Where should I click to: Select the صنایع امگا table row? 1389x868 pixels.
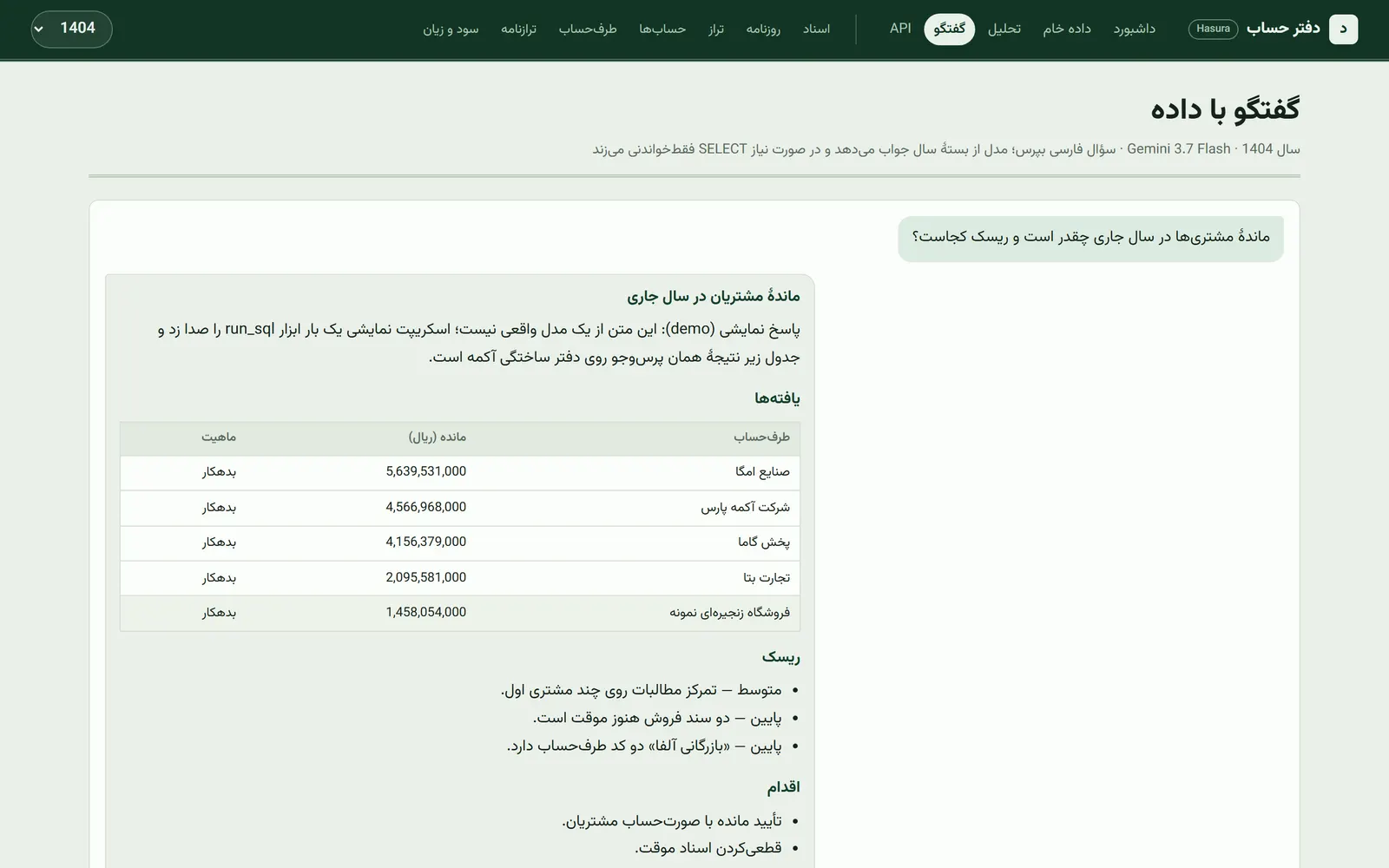click(460, 472)
